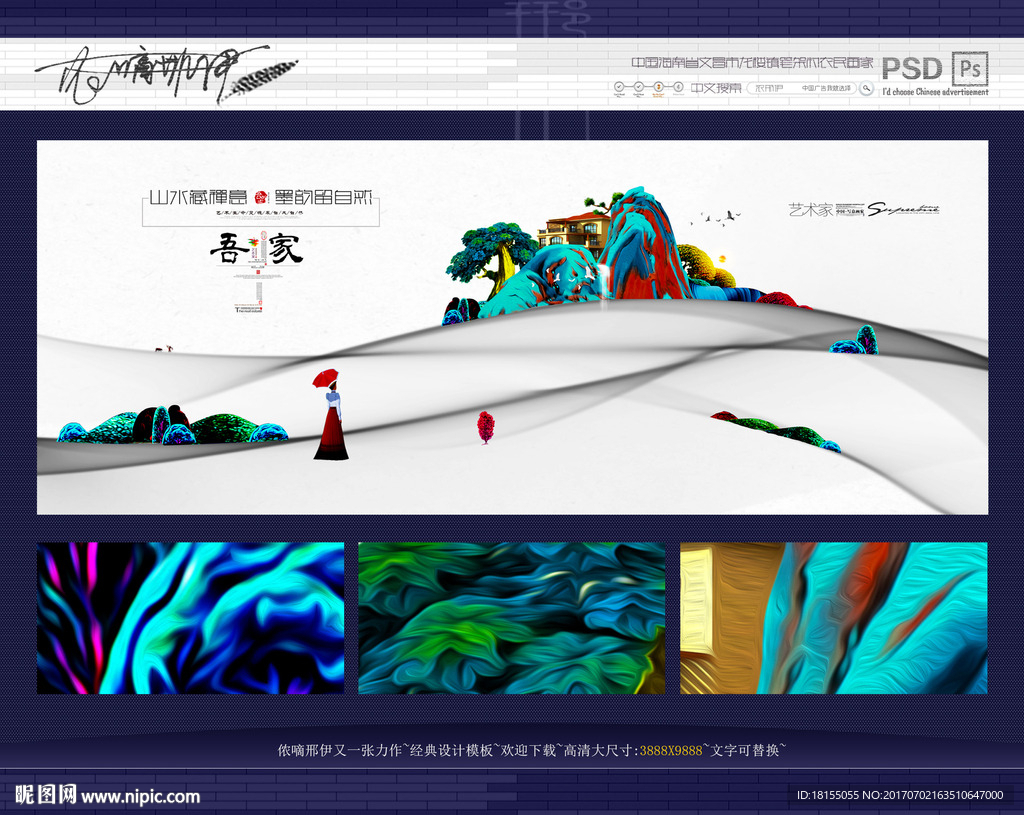
Task: Toggle the small dotted marker under 吾家 title
Action: 258,272
